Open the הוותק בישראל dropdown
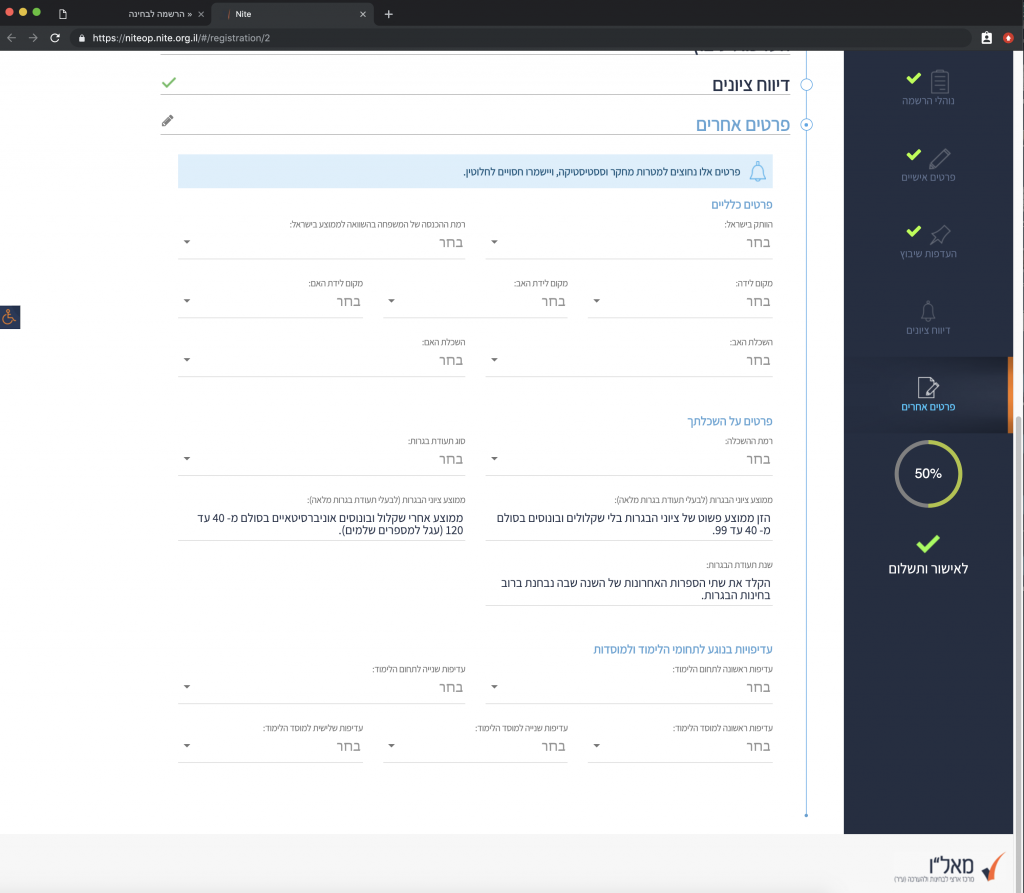 (630, 242)
